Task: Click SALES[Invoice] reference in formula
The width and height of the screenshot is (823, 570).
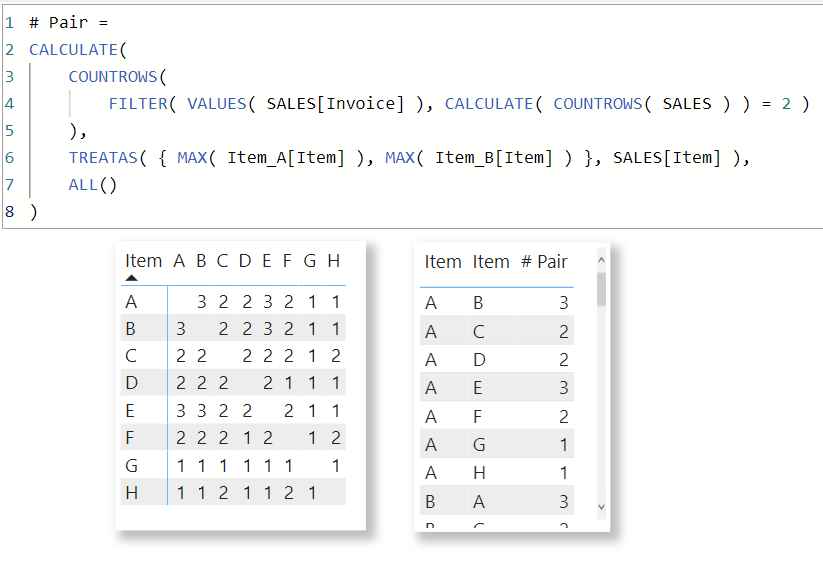Action: [x=335, y=104]
